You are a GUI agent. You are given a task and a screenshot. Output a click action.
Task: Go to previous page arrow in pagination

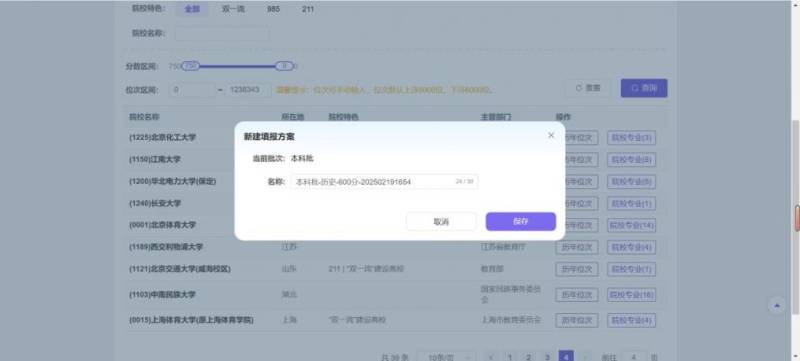pos(491,357)
